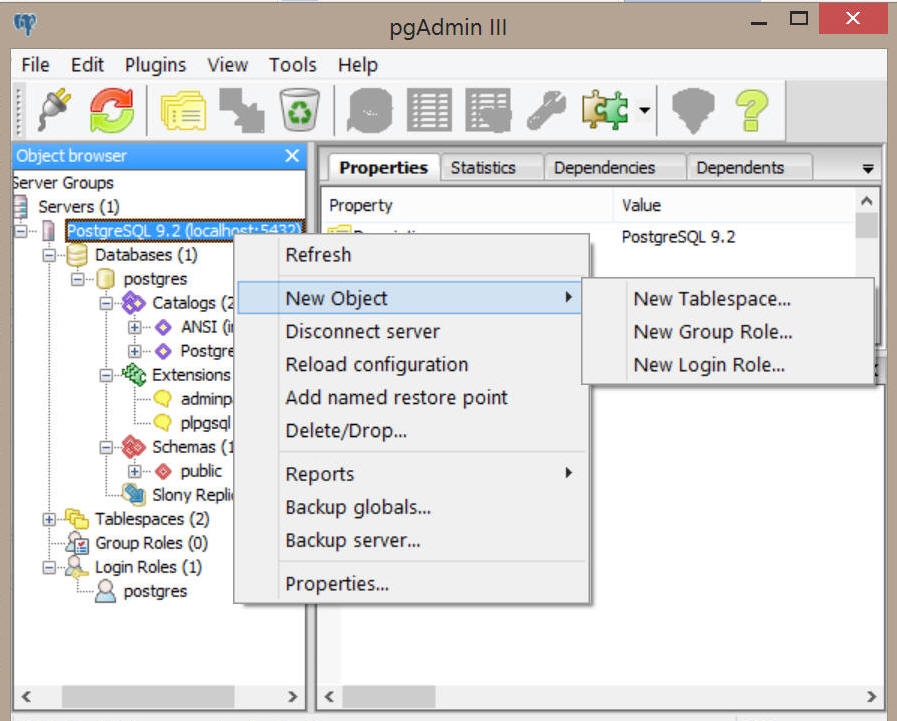Click the Object browser horizontal scrollbar right arrow

coord(292,696)
